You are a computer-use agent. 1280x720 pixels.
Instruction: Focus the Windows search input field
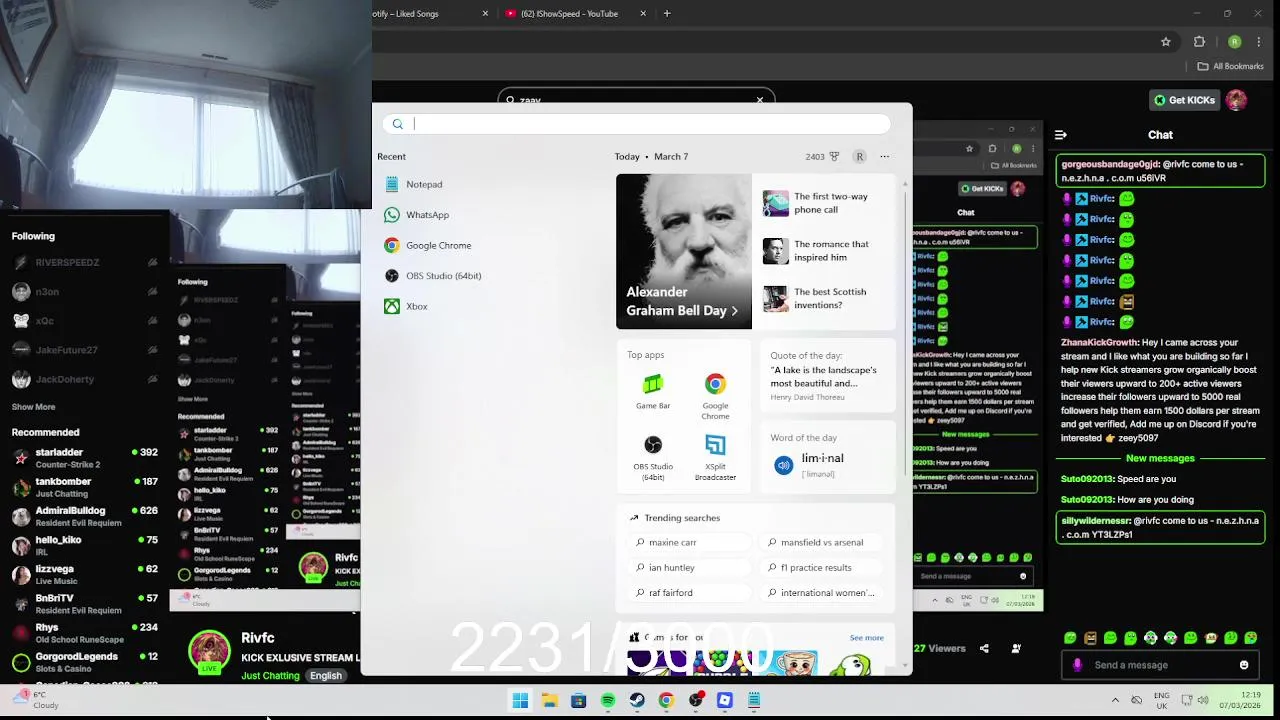coord(636,124)
